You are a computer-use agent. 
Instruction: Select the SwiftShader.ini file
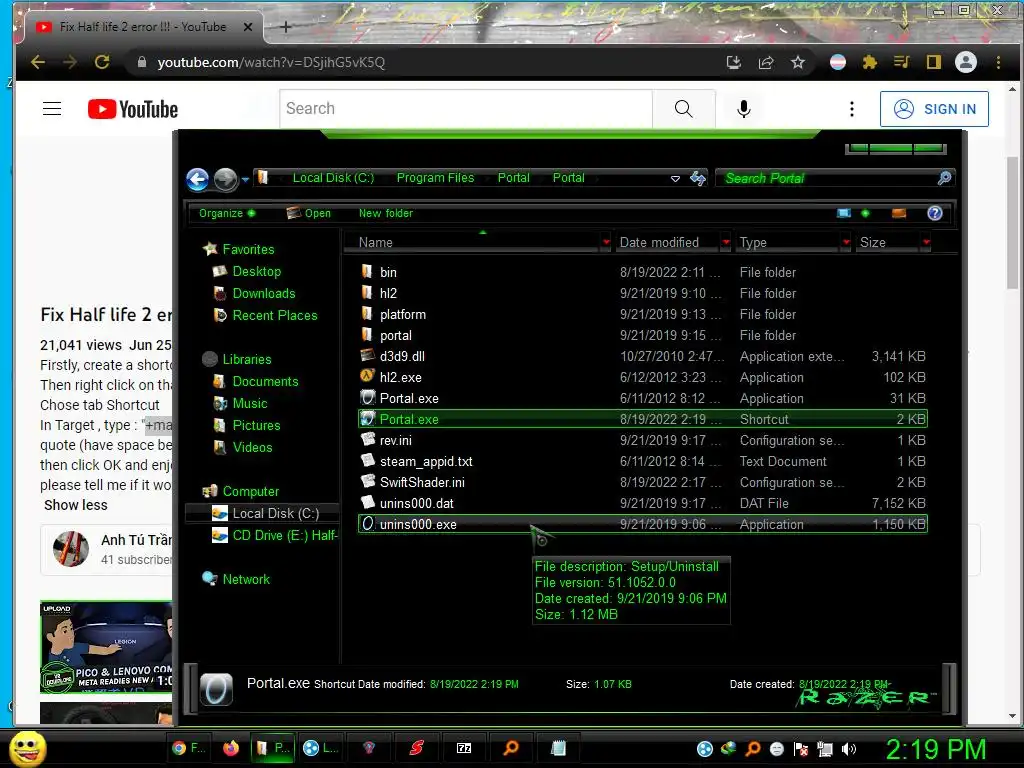tap(422, 482)
